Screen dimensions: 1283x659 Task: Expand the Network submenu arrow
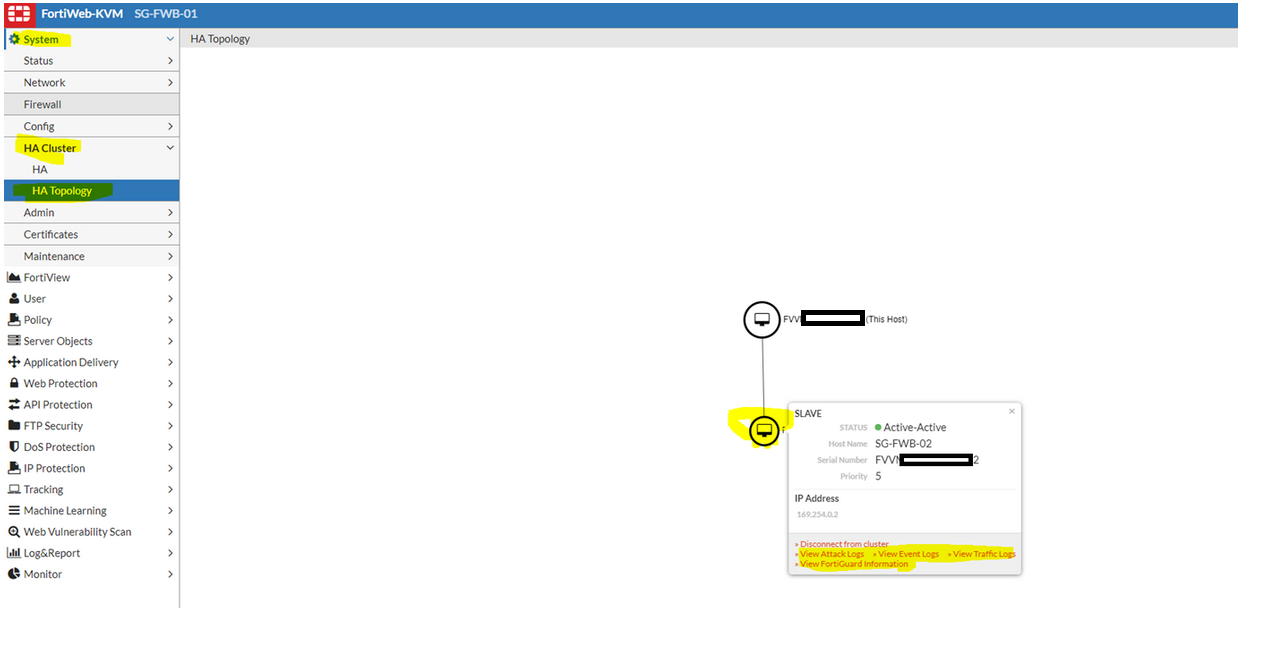[170, 83]
